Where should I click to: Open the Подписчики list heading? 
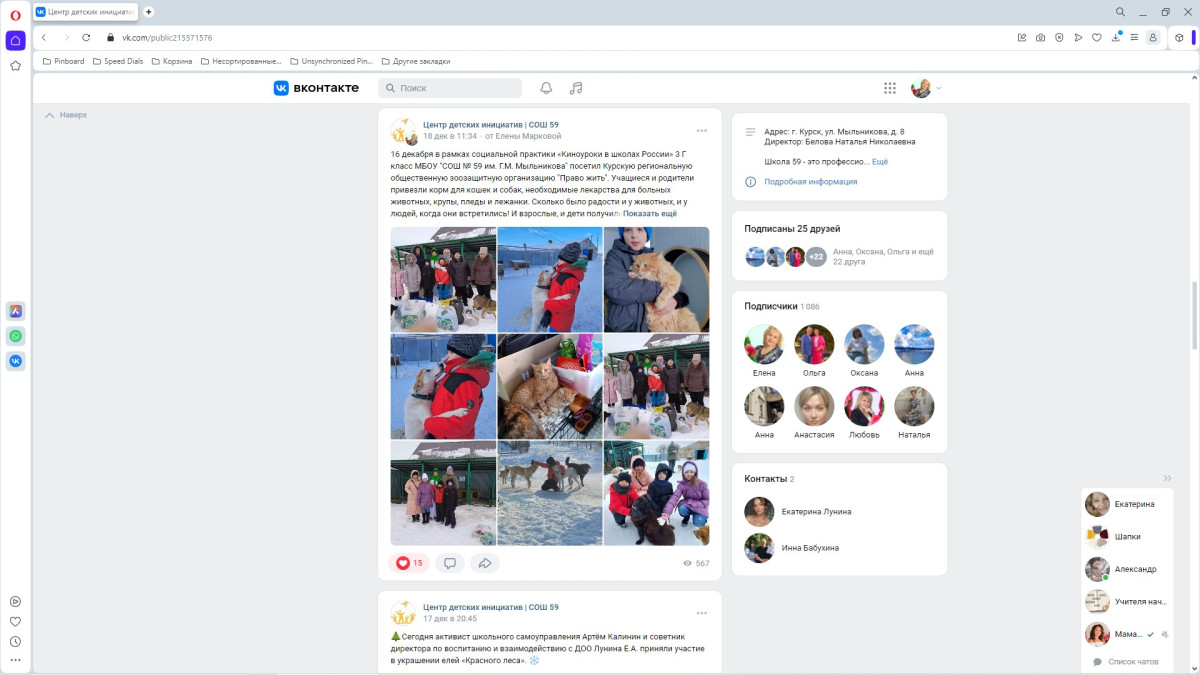tap(782, 306)
